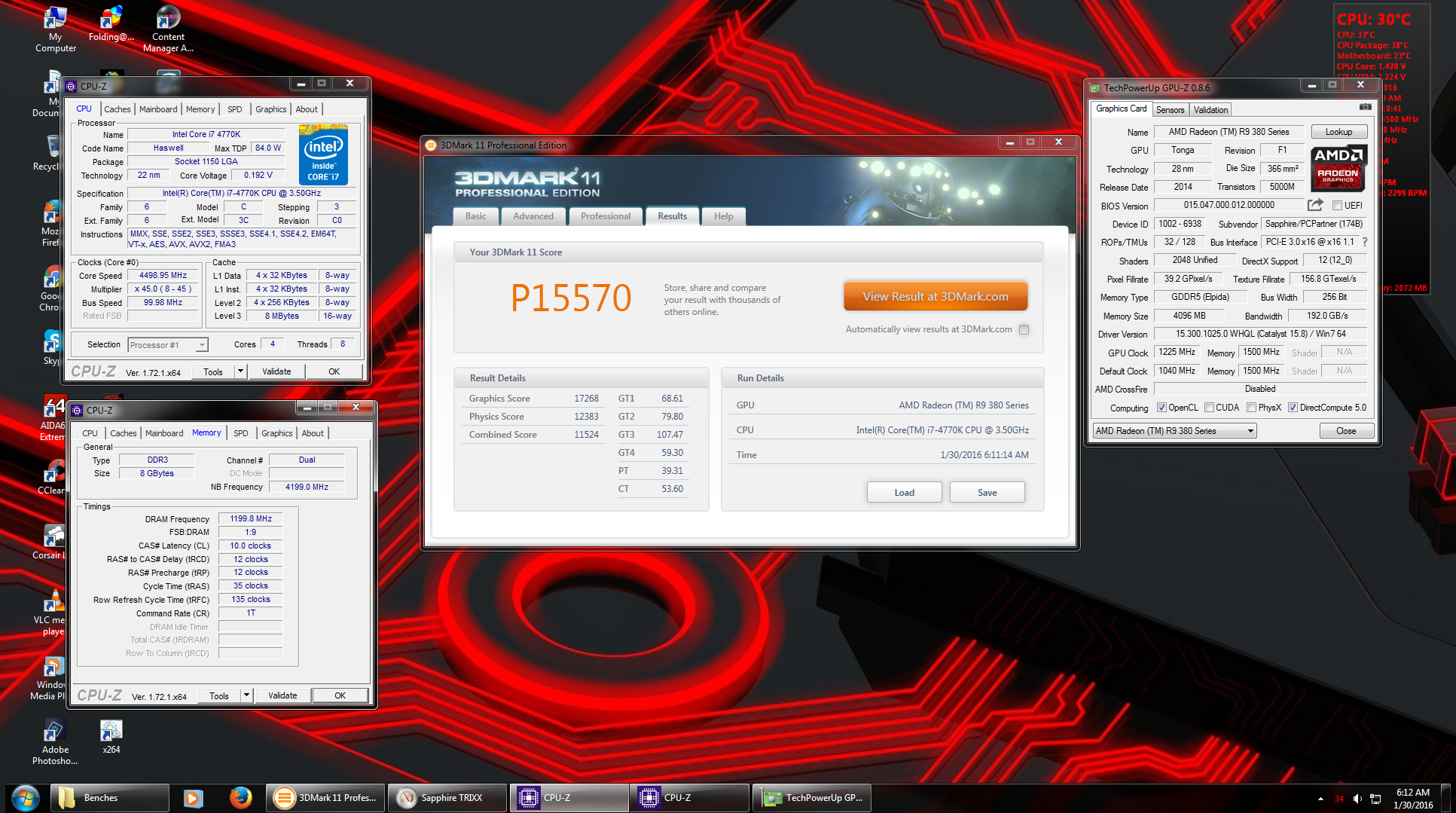Click the volume speaker tray icon
The height and width of the screenshot is (813, 1456).
(x=1357, y=799)
